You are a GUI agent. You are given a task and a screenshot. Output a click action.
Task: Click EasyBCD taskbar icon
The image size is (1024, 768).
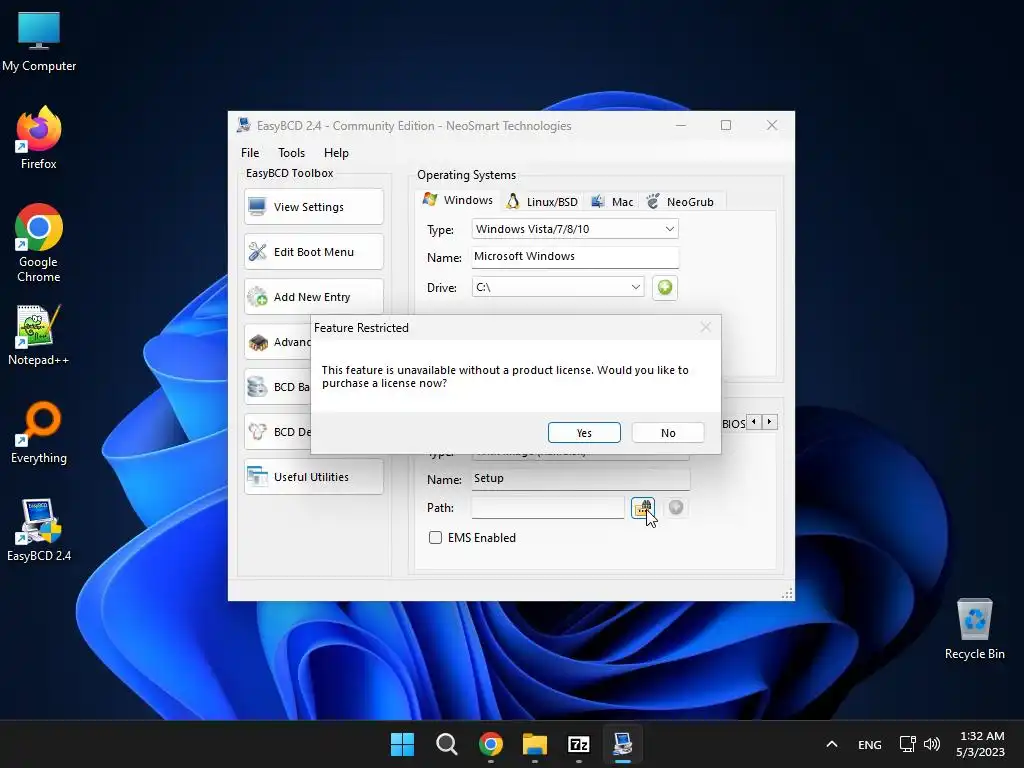[x=622, y=744]
